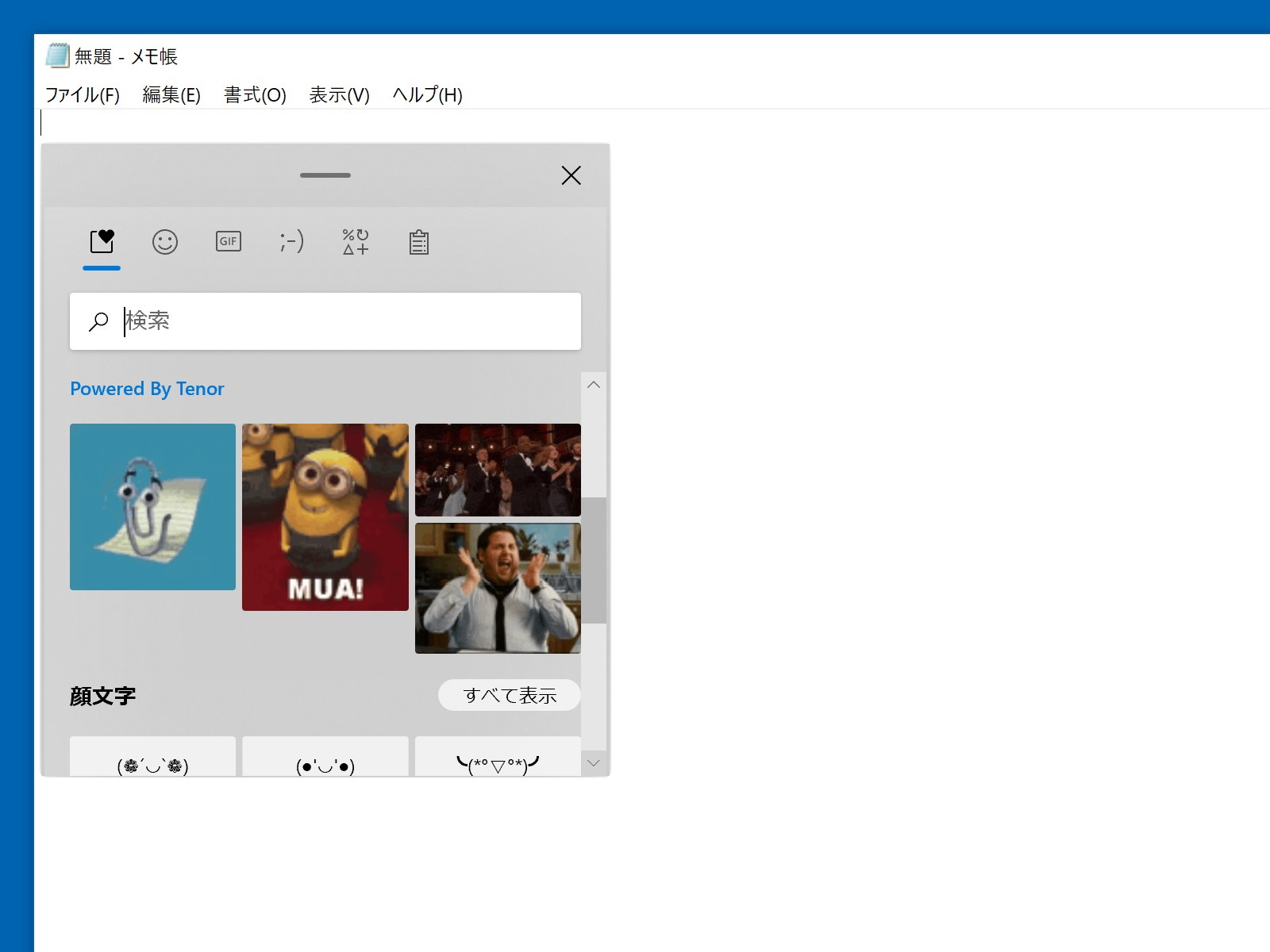Insert the Clippy paperclip GIF
This screenshot has height=952, width=1270.
[x=152, y=507]
